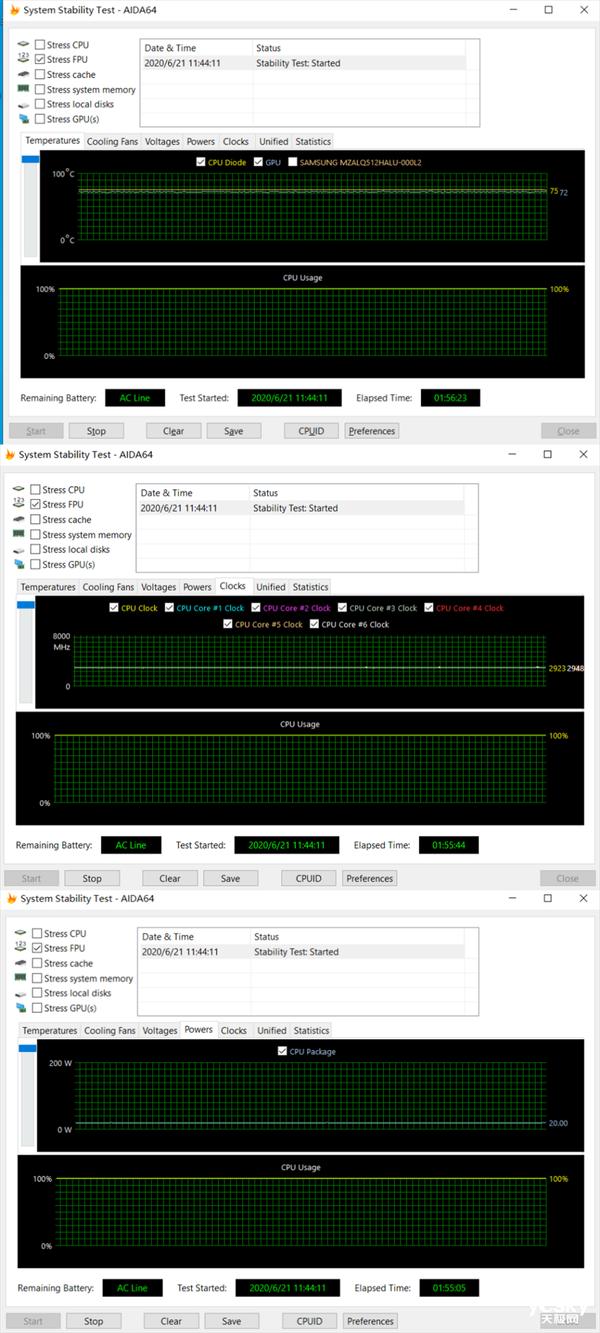Click the Stress FPU '123' icon in the Powers window
This screenshot has height=1333, width=600.
click(21, 948)
